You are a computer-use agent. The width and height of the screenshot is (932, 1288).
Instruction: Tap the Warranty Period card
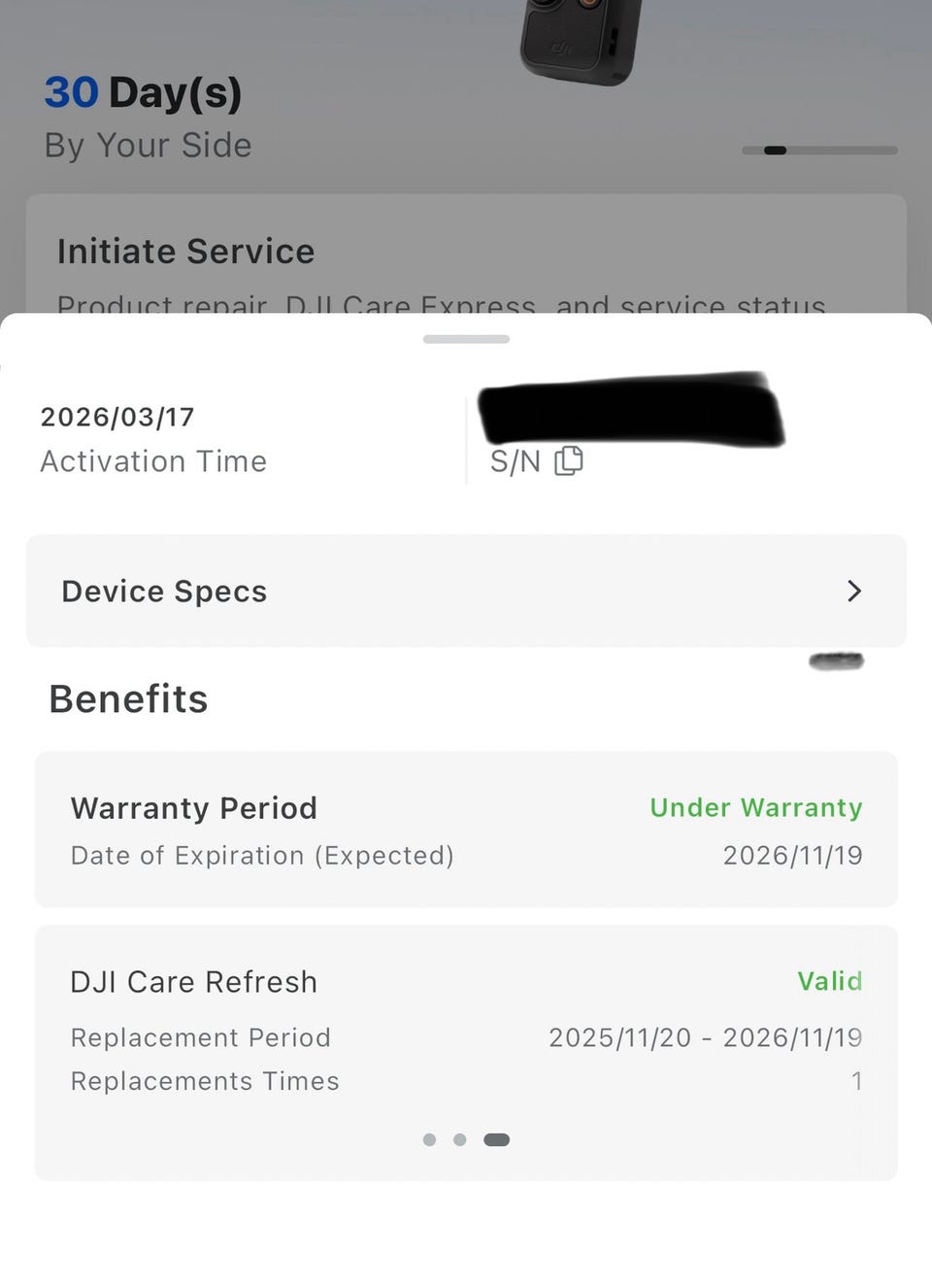pyautogui.click(x=466, y=830)
